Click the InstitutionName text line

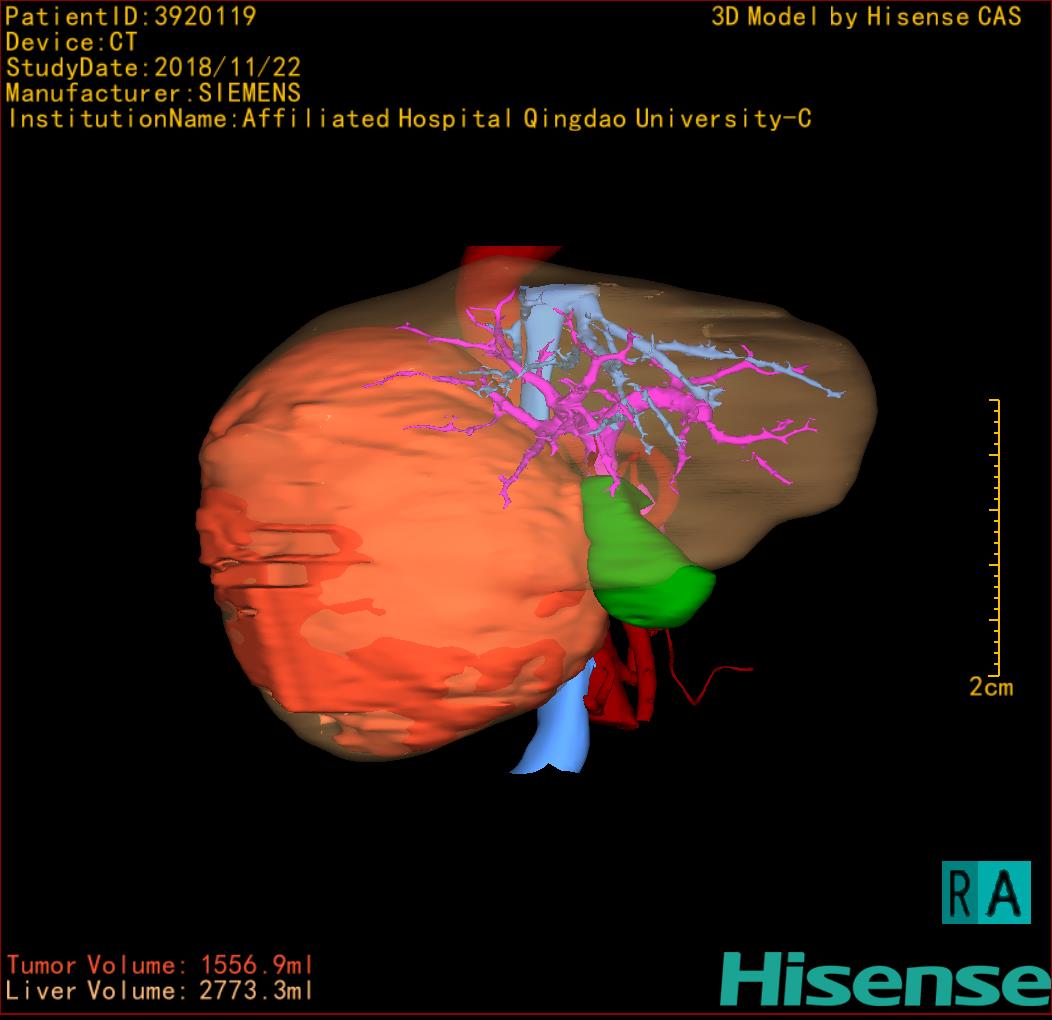pyautogui.click(x=409, y=119)
